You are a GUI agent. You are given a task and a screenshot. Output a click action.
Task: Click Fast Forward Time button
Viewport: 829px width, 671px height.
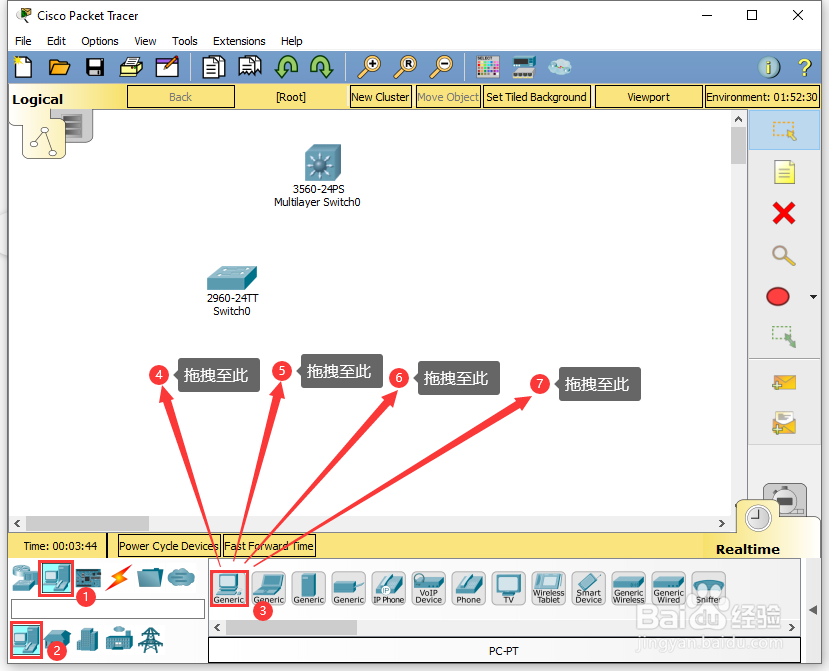pyautogui.click(x=269, y=546)
